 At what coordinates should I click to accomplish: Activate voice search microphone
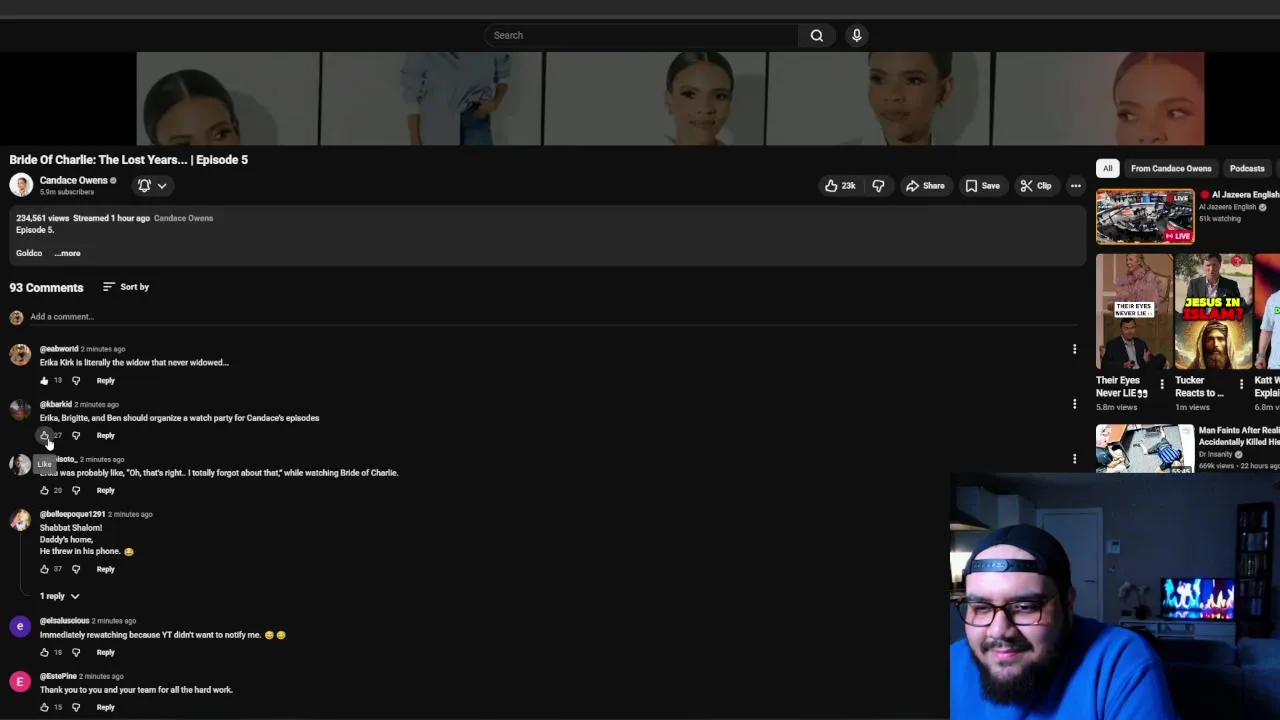click(x=856, y=36)
